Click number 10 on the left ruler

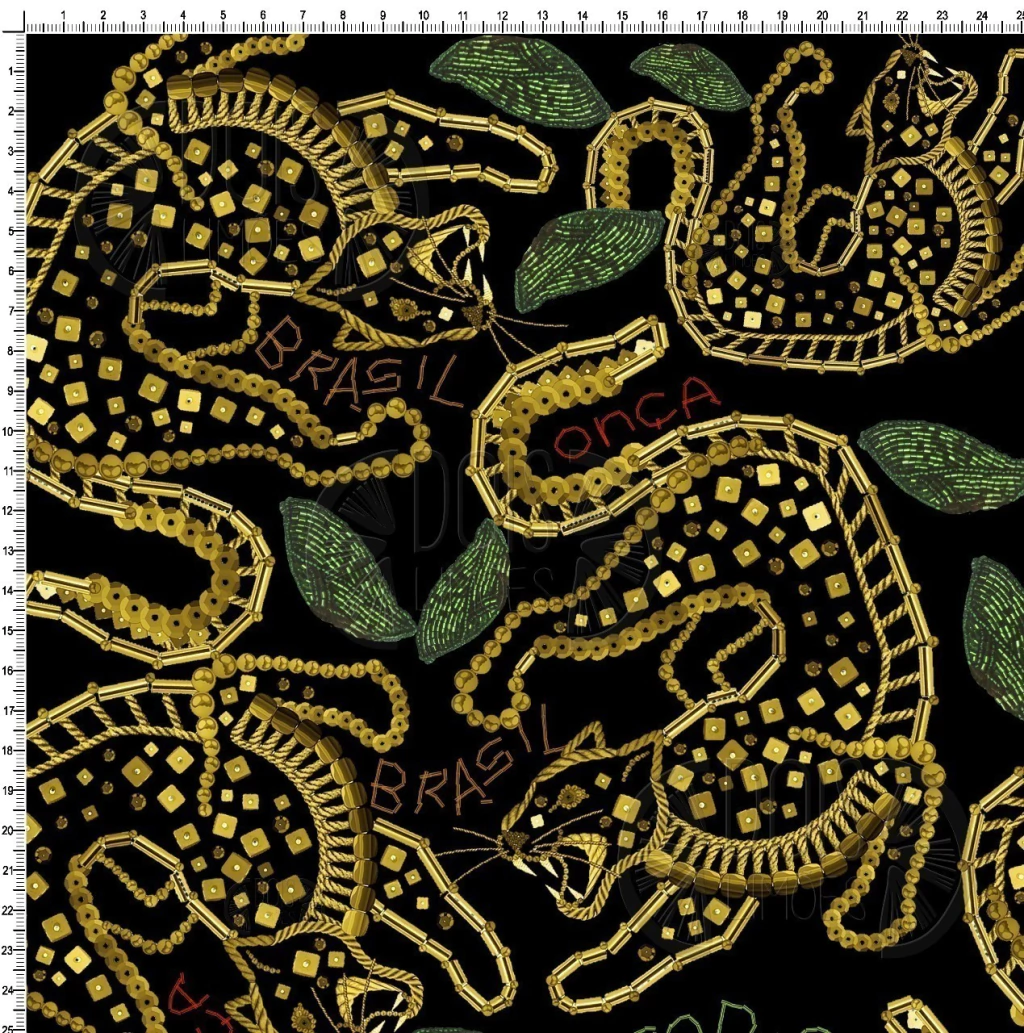(x=10, y=431)
